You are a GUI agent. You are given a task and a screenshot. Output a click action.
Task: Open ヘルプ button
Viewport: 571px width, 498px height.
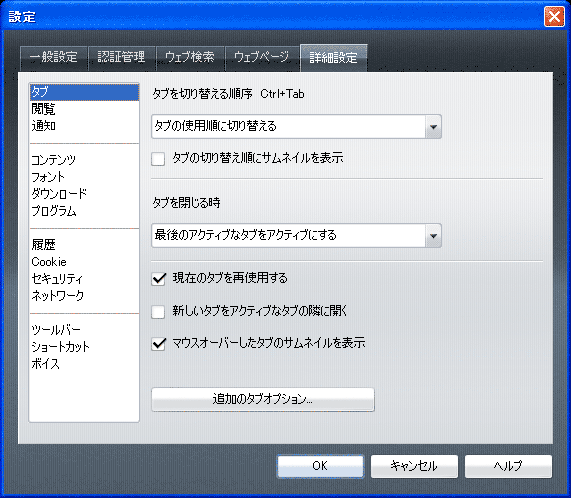pyautogui.click(x=508, y=466)
